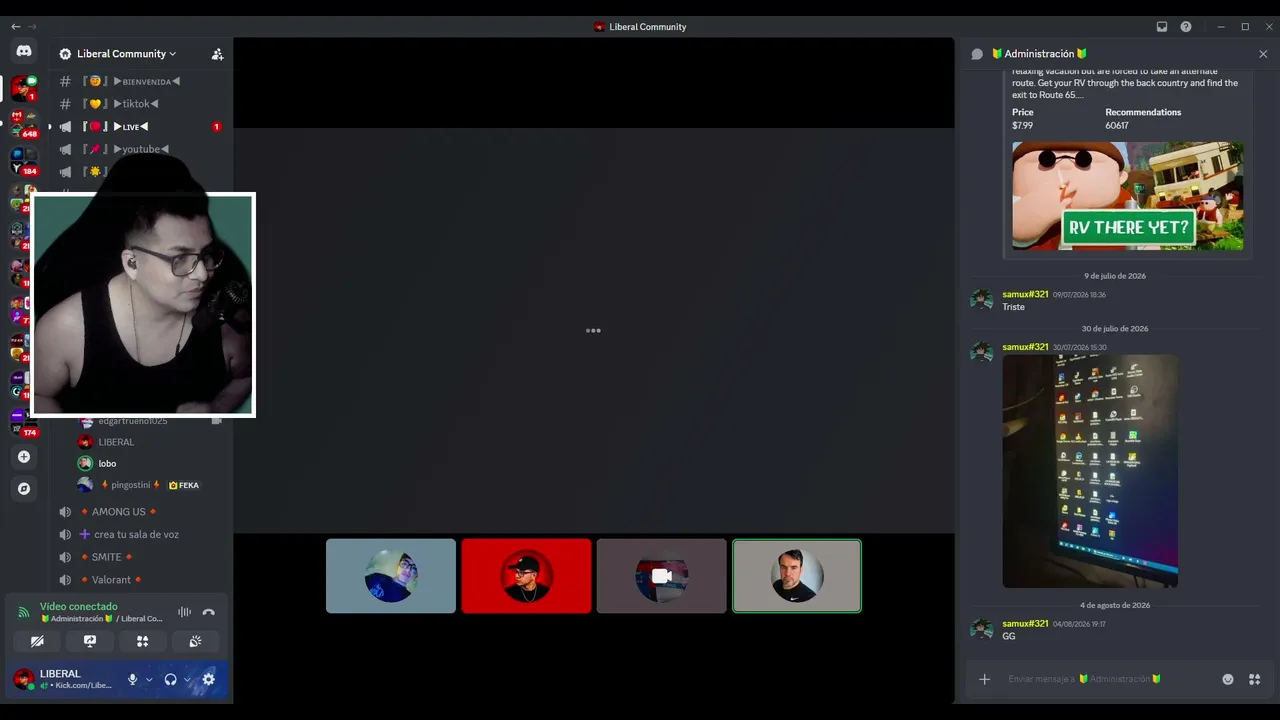This screenshot has height=720, width=1280.
Task: Open activities launcher in voice panel
Action: click(x=142, y=641)
